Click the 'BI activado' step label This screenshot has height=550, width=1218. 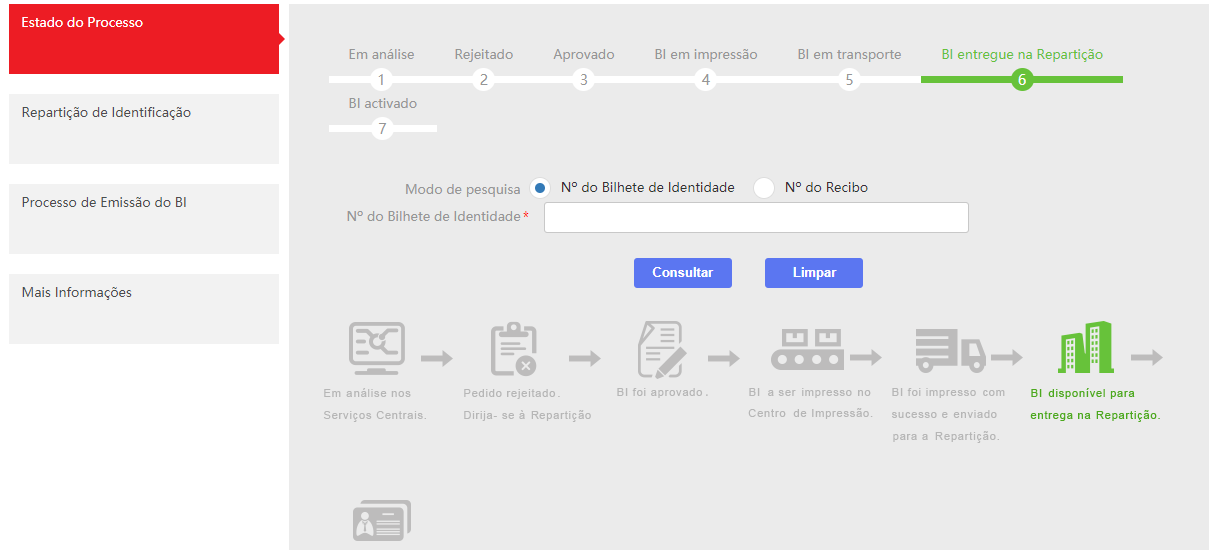tap(383, 104)
